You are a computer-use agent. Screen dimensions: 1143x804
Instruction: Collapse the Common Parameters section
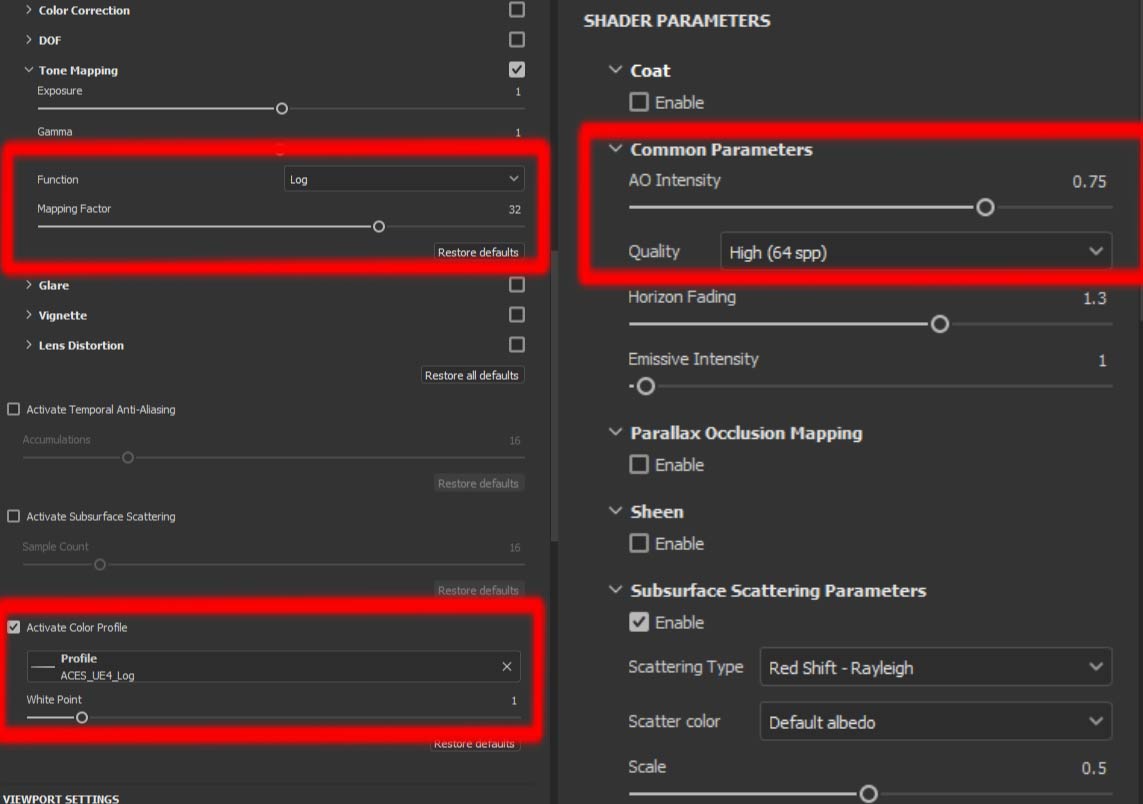click(x=616, y=148)
